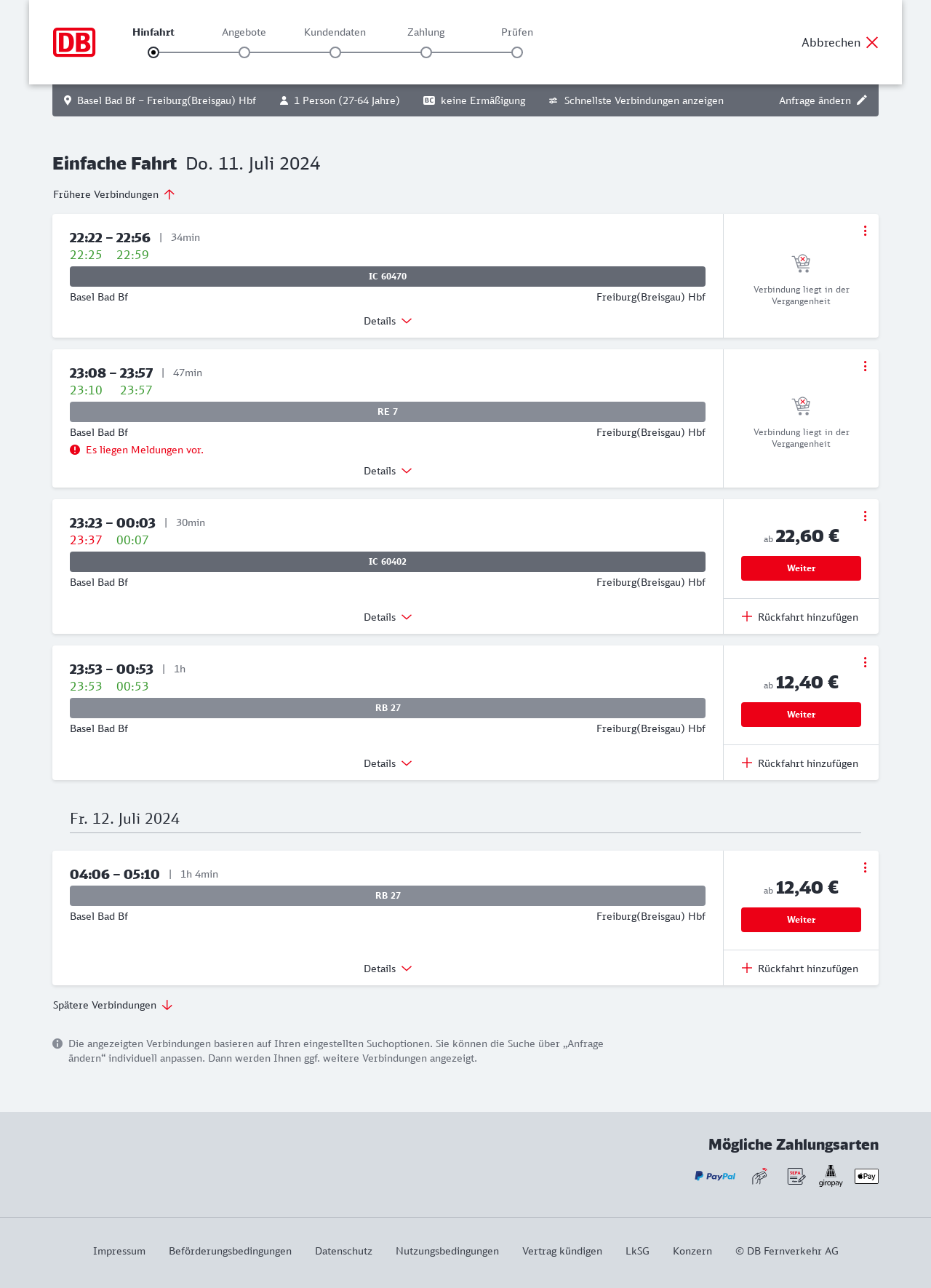The width and height of the screenshot is (931, 1288).
Task: Add Rückfahrt for the 04:06 connection
Action: [800, 969]
